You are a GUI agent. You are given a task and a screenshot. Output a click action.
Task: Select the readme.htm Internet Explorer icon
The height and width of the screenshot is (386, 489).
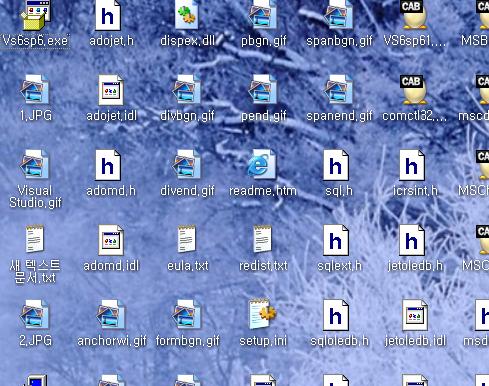262,164
